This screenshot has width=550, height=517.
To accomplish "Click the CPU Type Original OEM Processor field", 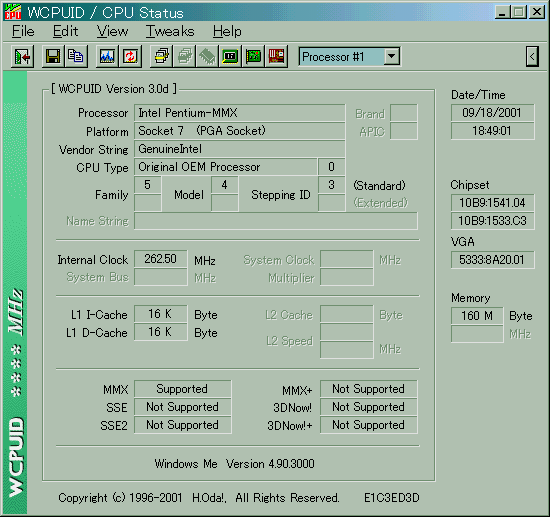I will [226, 167].
